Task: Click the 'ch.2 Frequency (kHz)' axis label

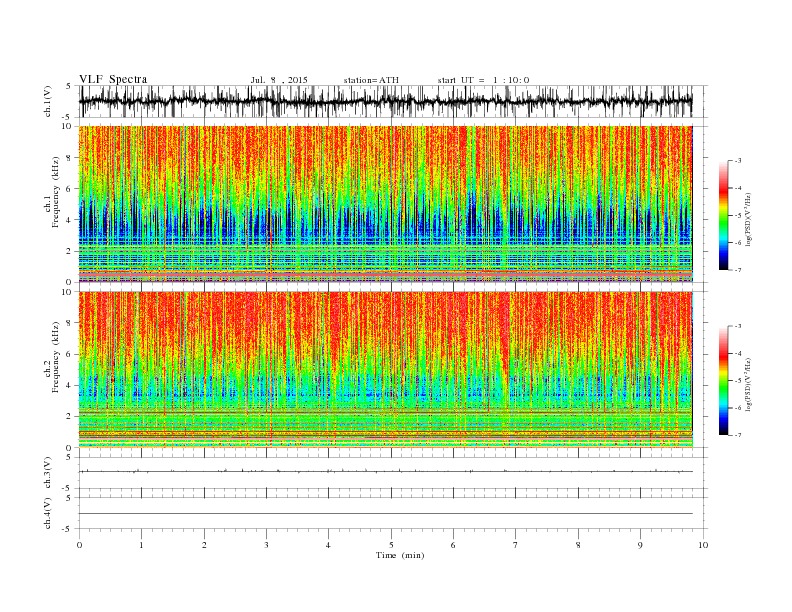Action: pos(52,356)
